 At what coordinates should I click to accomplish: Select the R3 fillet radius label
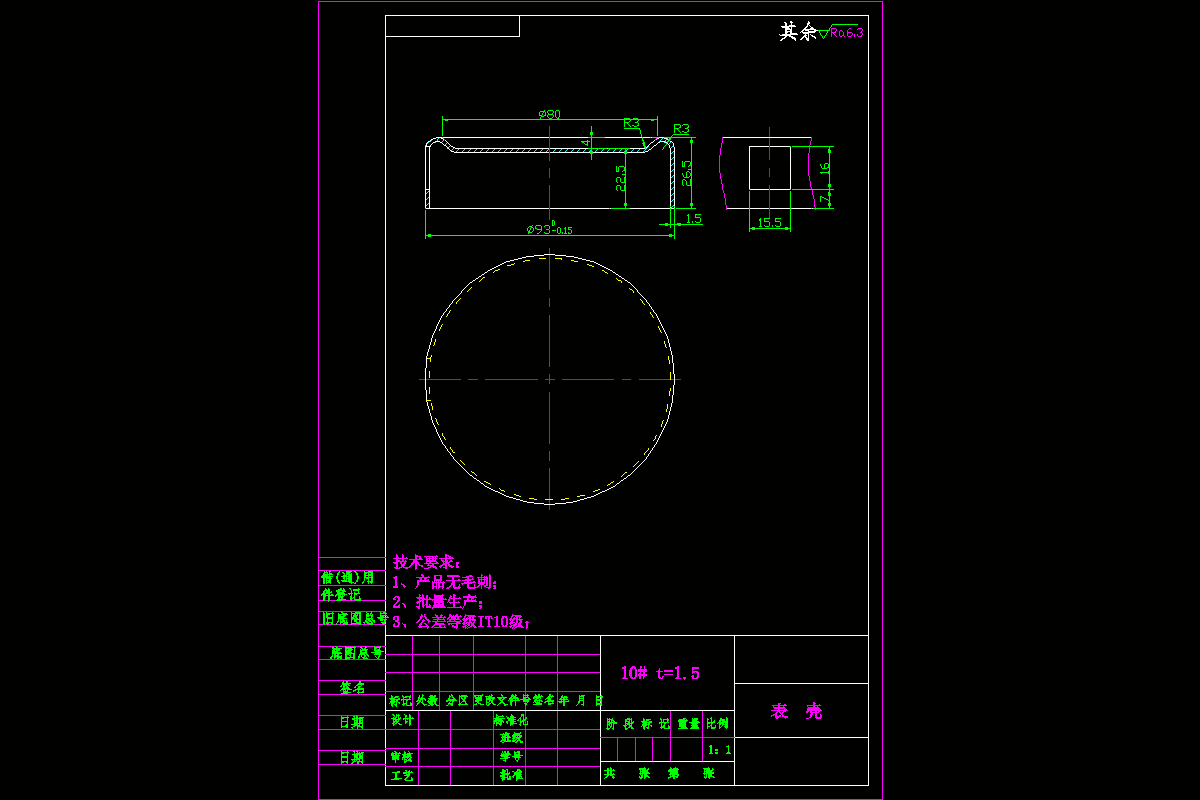point(632,122)
